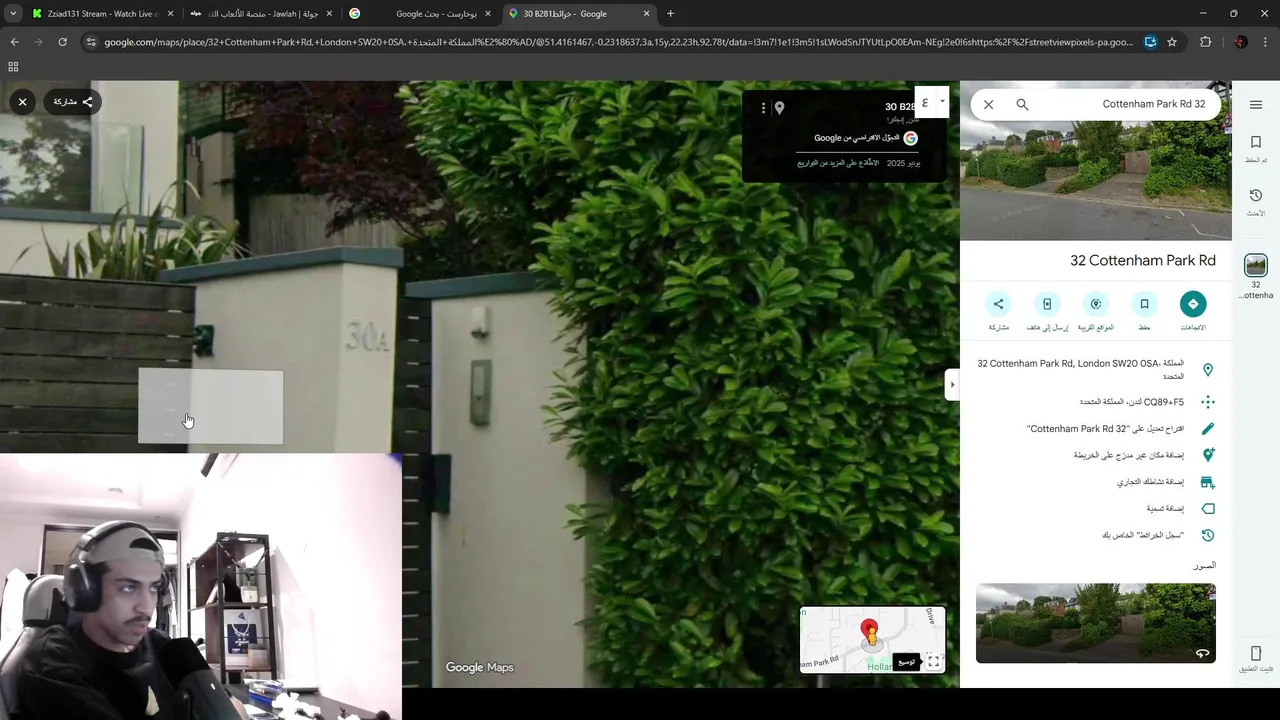
Task: Open the 360 photo thumbnail under الصور
Action: click(x=1096, y=623)
